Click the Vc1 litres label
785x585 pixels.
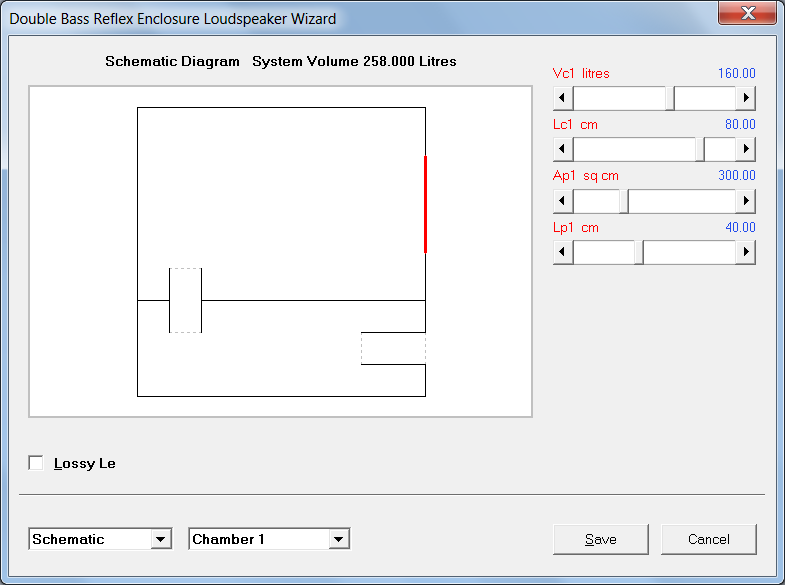point(581,73)
